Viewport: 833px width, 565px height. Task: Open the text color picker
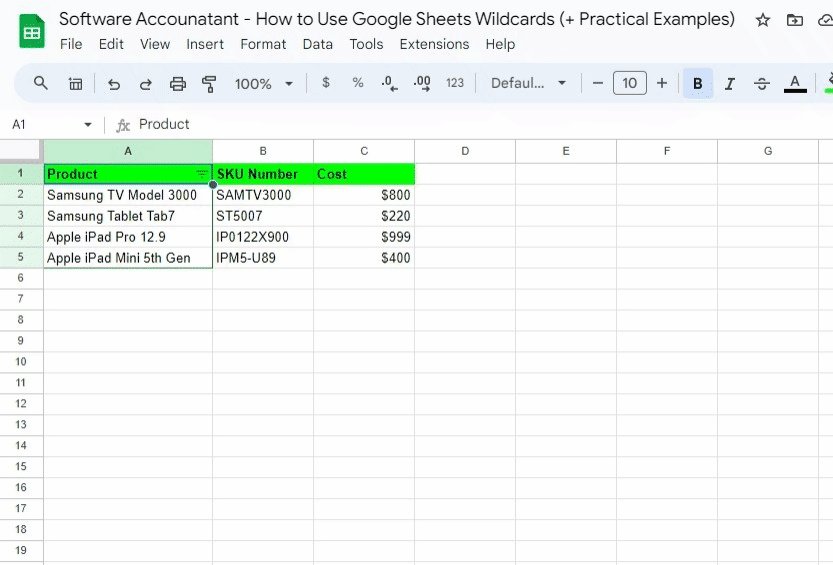(795, 83)
